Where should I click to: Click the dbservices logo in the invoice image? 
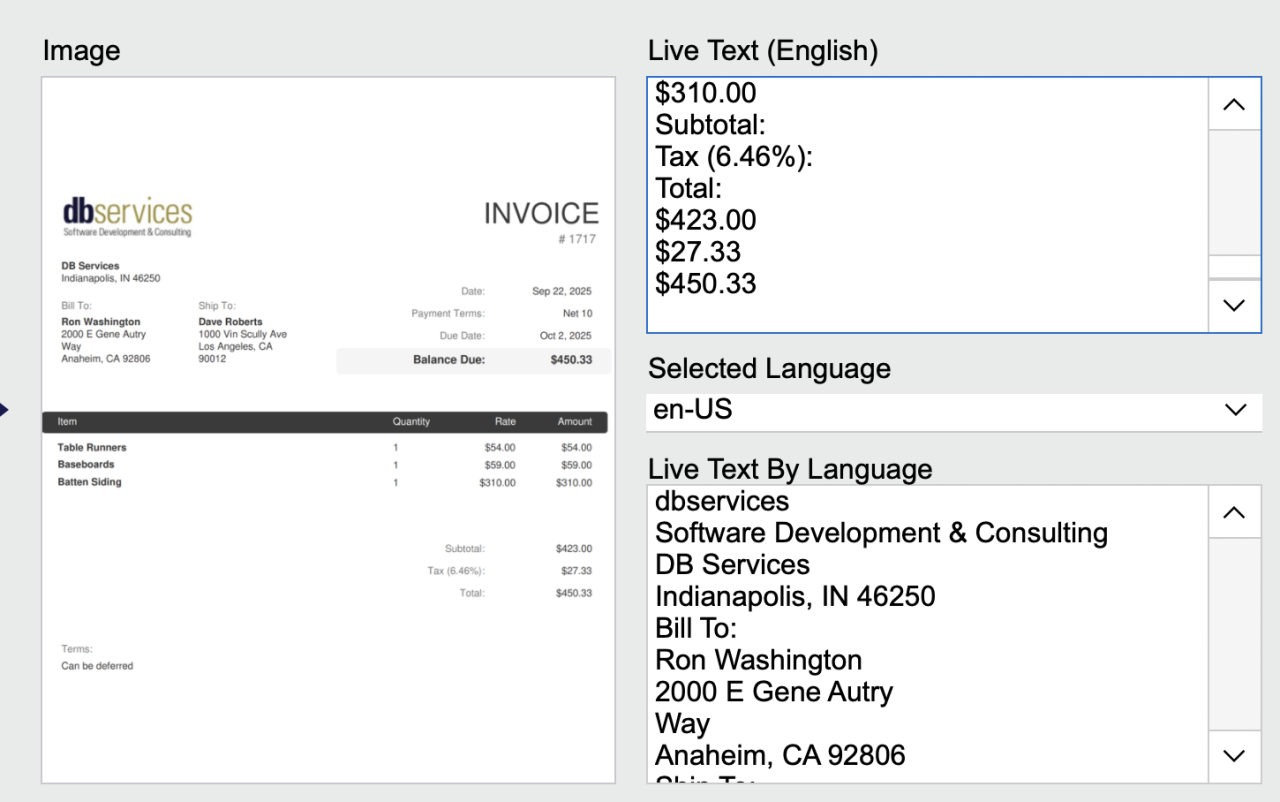pos(126,214)
